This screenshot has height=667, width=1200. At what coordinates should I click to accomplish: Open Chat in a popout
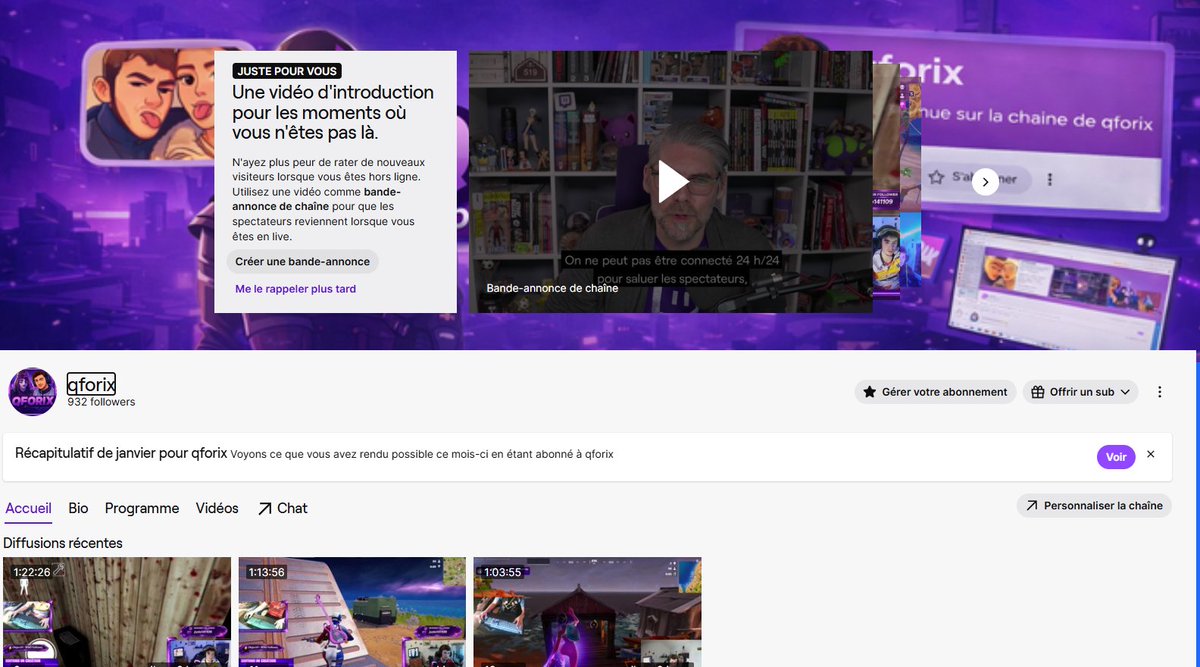(x=282, y=508)
